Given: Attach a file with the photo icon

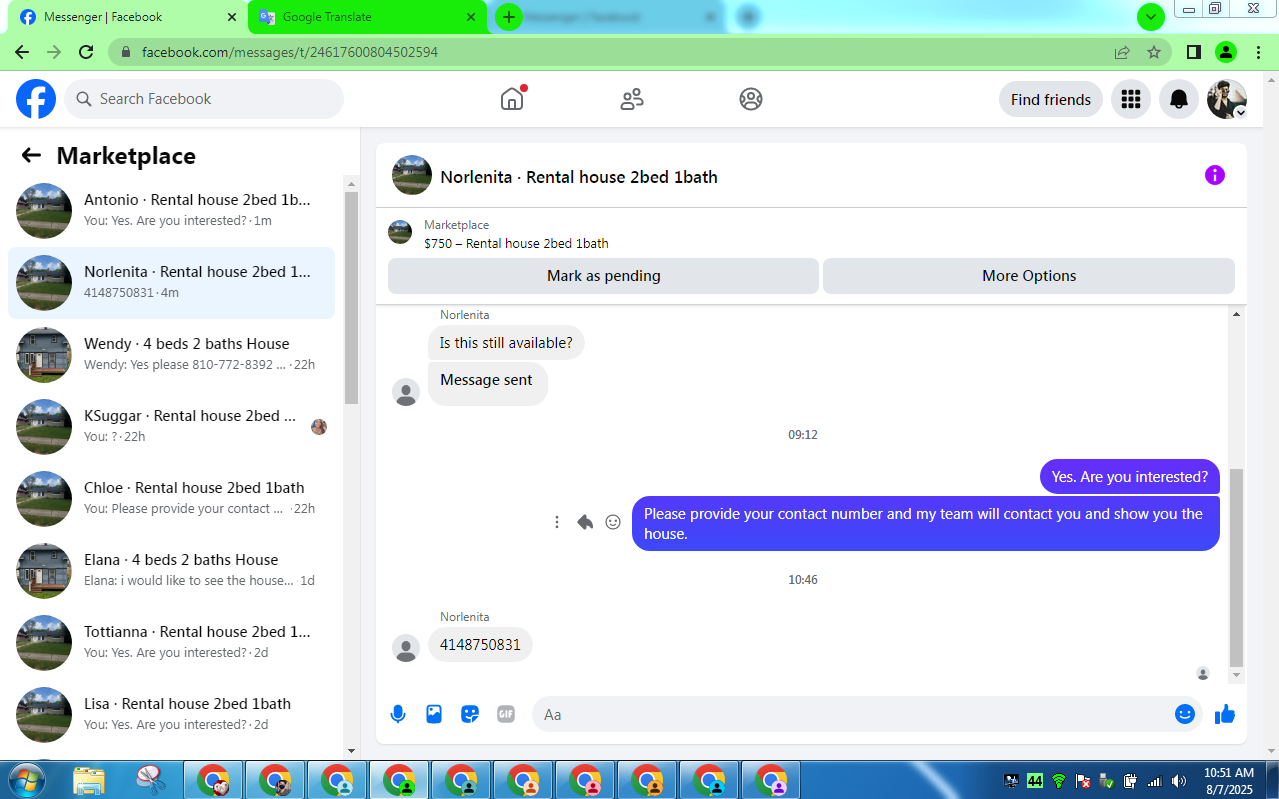Looking at the screenshot, I should click(x=434, y=714).
